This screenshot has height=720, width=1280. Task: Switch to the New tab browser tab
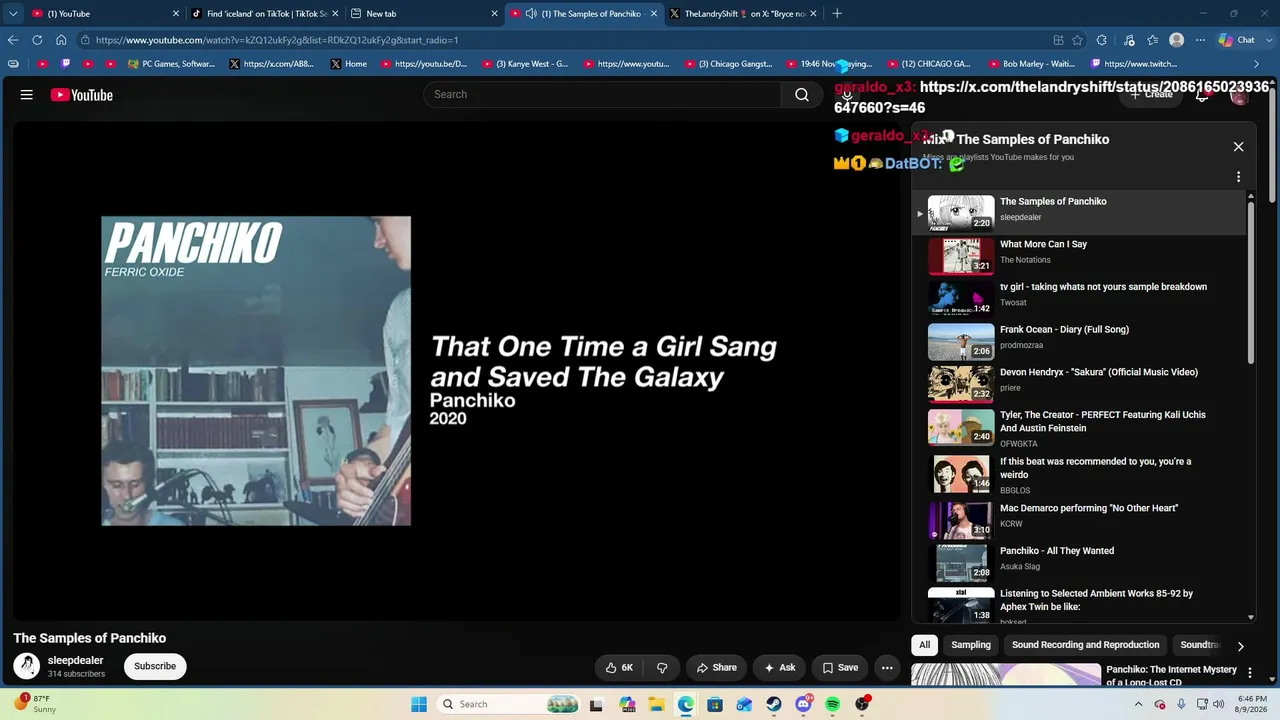pyautogui.click(x=422, y=14)
